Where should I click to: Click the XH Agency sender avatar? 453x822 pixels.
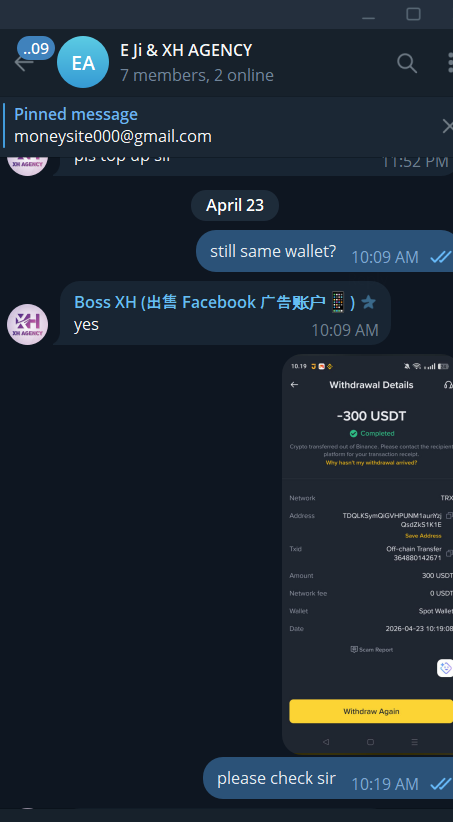[27, 325]
